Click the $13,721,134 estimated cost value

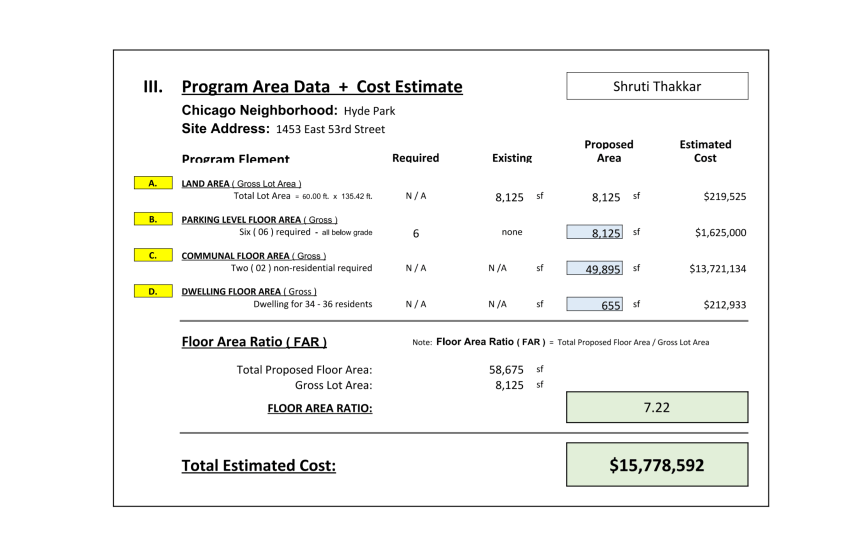coord(711,269)
